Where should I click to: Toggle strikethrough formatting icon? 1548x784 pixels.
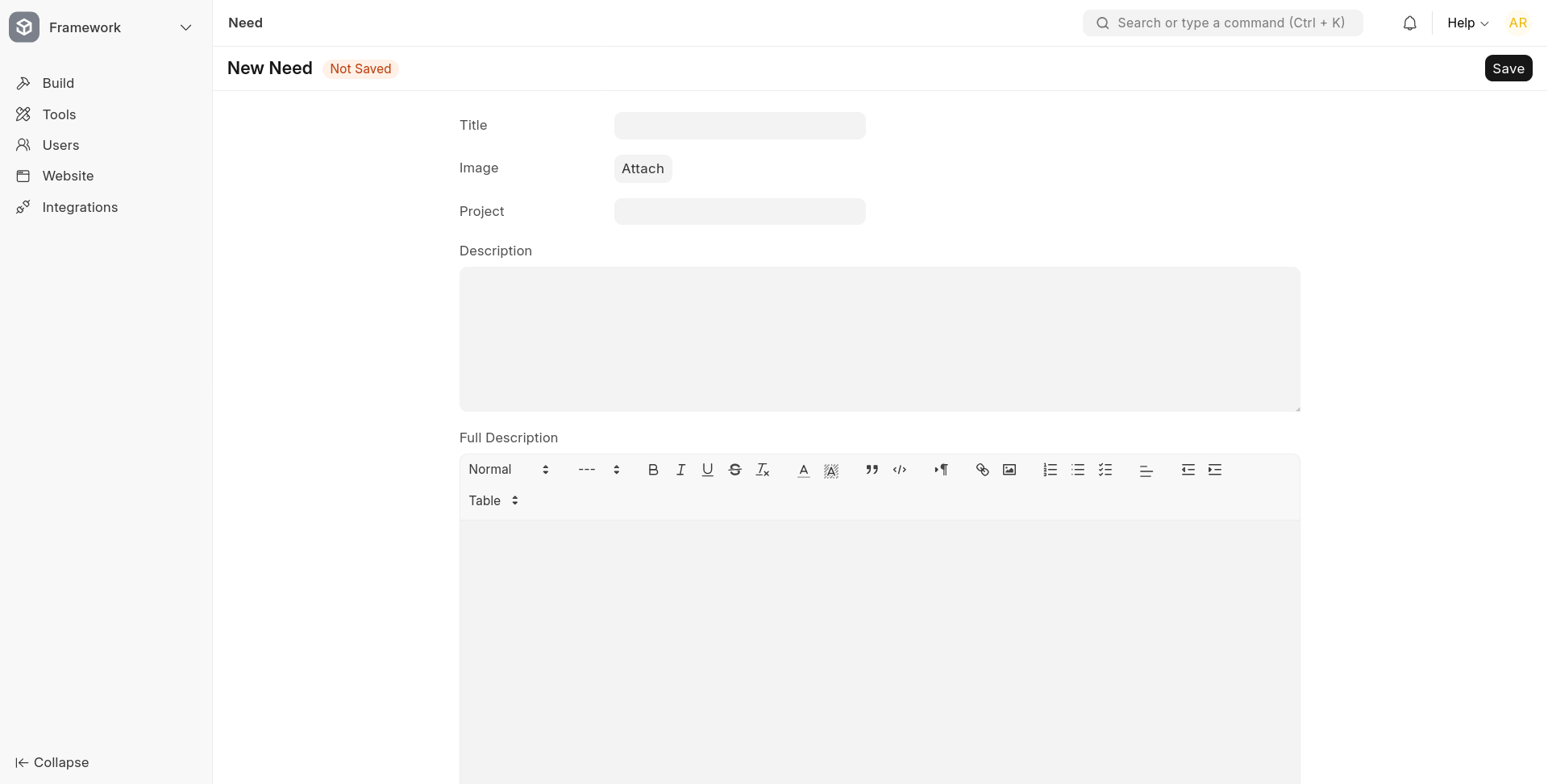(735, 470)
